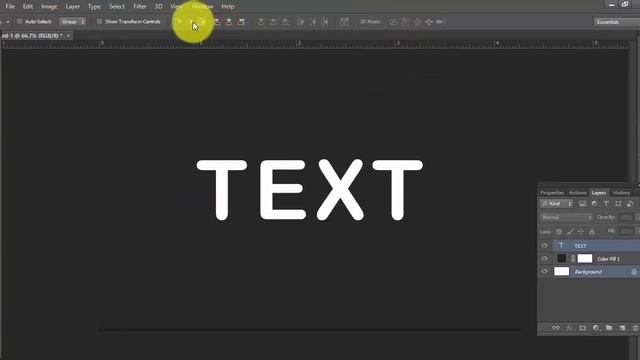This screenshot has height=360, width=640.
Task: Click the layer Opacity value field
Action: [627, 218]
